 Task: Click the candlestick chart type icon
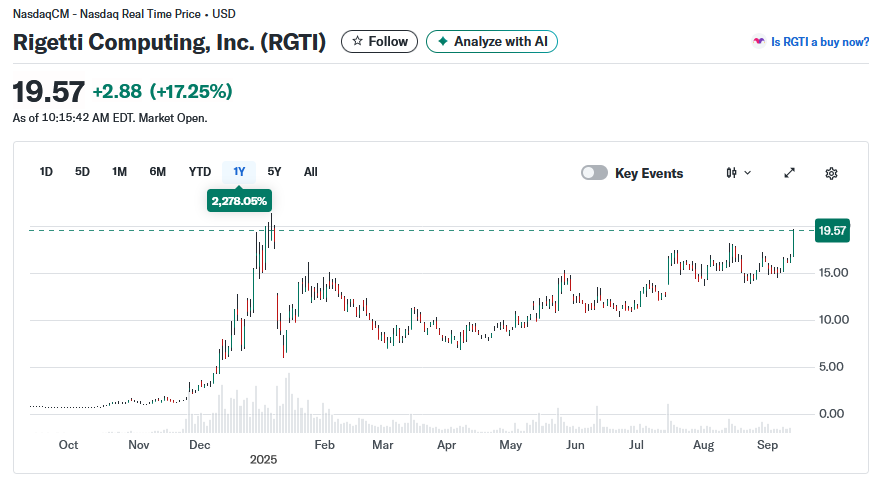click(732, 173)
